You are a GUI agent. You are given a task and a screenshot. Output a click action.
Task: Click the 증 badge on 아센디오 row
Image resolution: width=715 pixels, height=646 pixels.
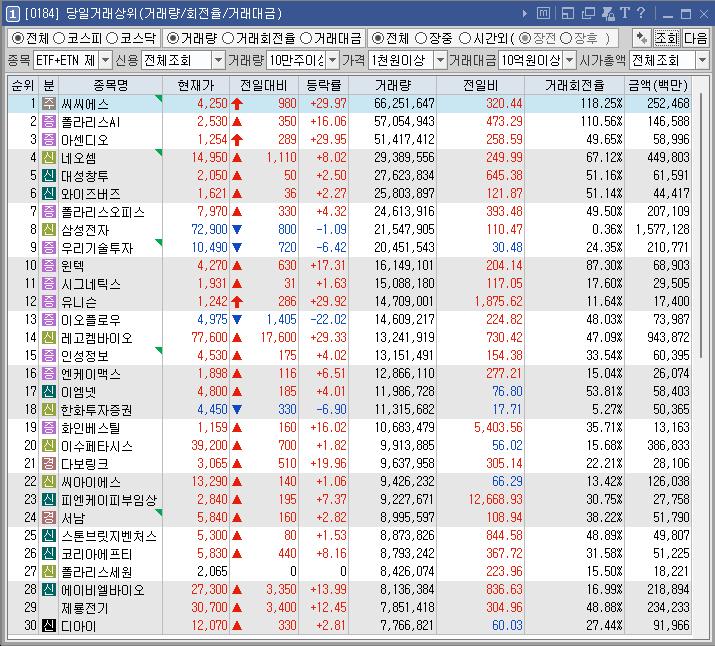click(x=49, y=140)
